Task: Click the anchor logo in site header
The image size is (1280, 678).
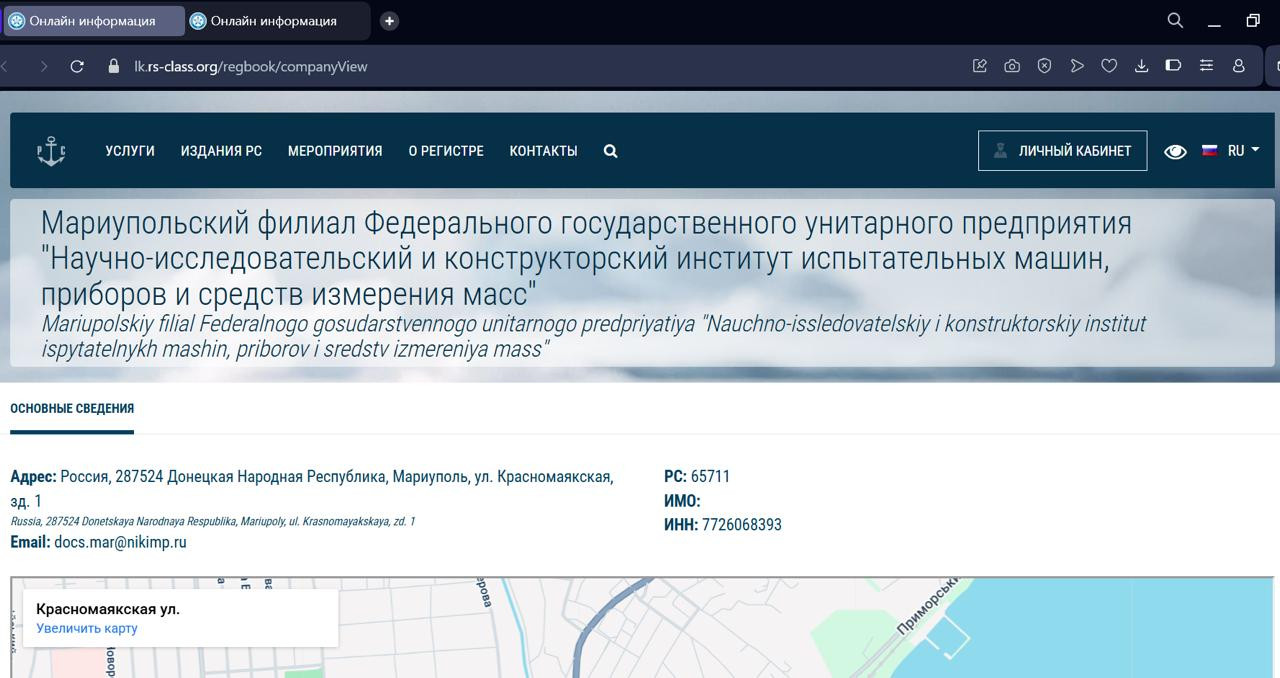Action: pos(51,151)
